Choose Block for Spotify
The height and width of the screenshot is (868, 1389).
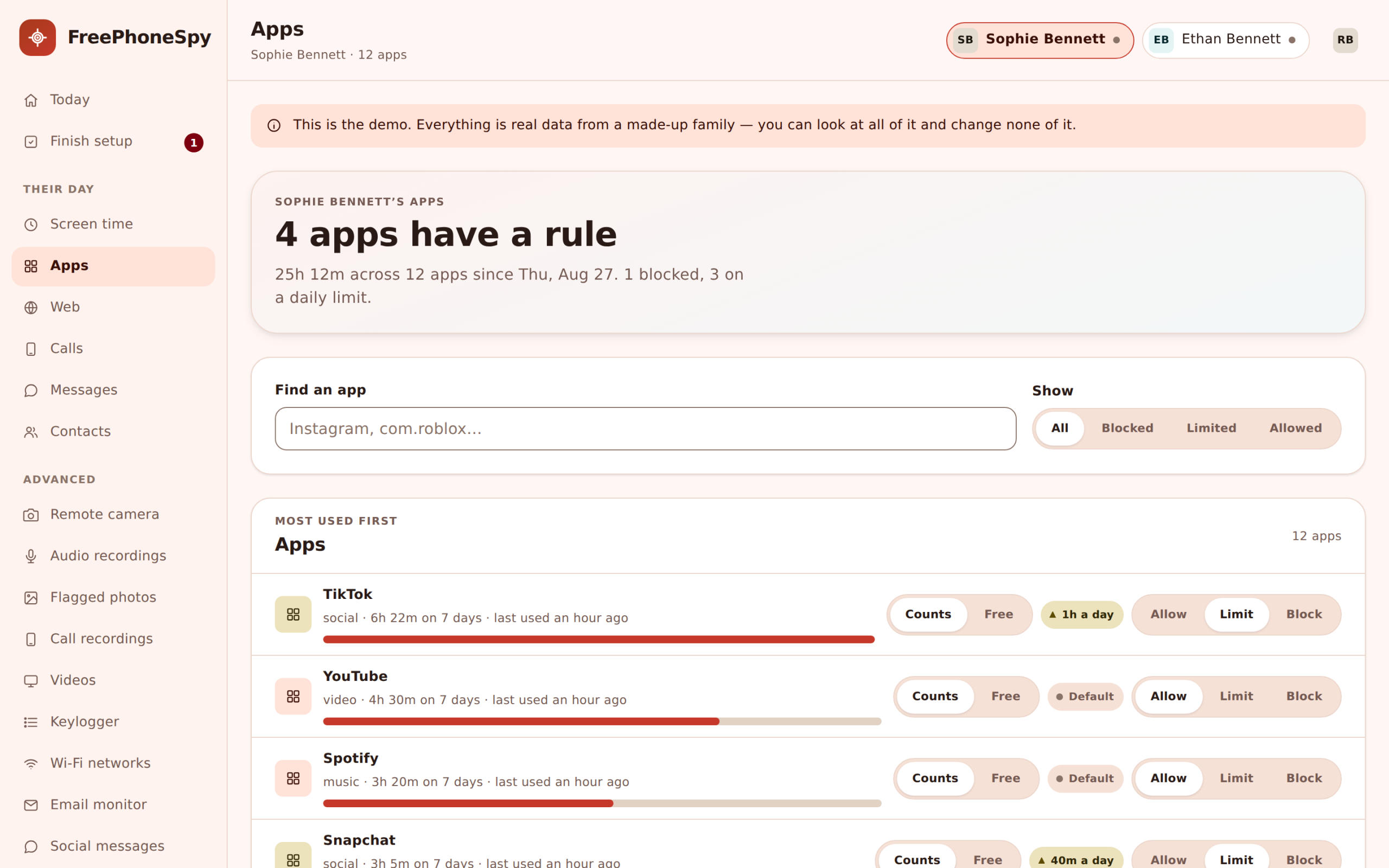point(1303,778)
